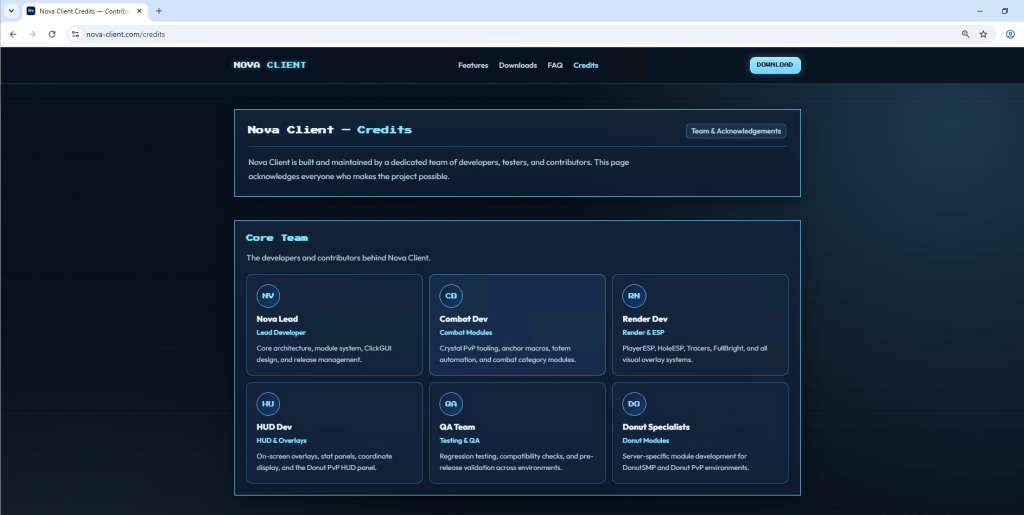Open the browser profile avatar icon
This screenshot has width=1024, height=515.
1010,34
